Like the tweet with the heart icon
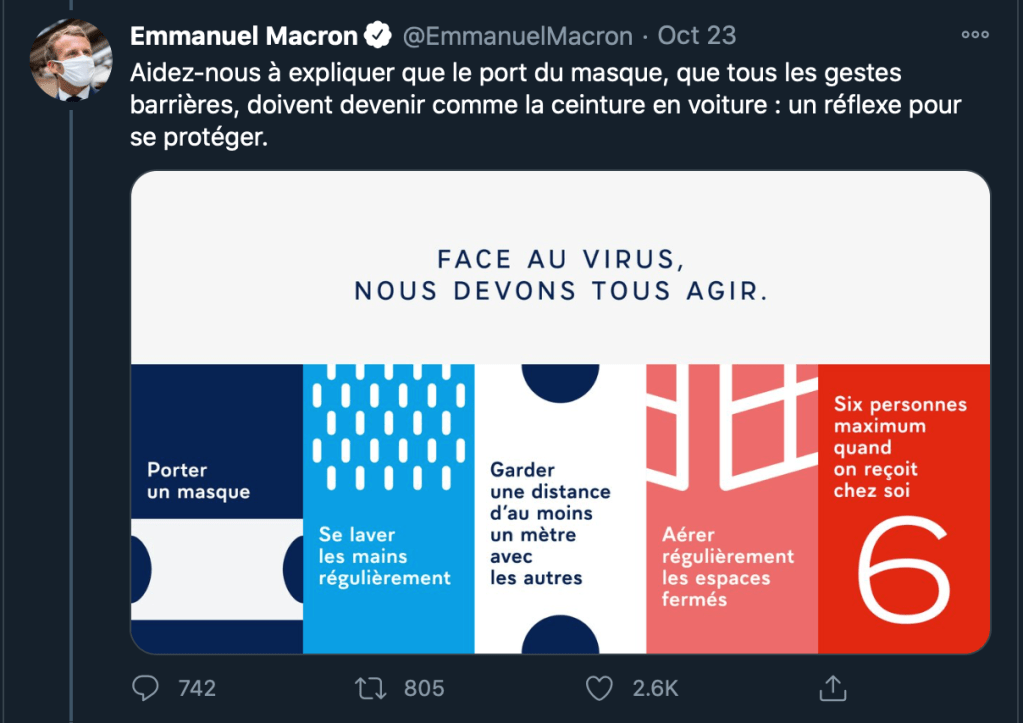This screenshot has width=1023, height=723. pos(599,688)
